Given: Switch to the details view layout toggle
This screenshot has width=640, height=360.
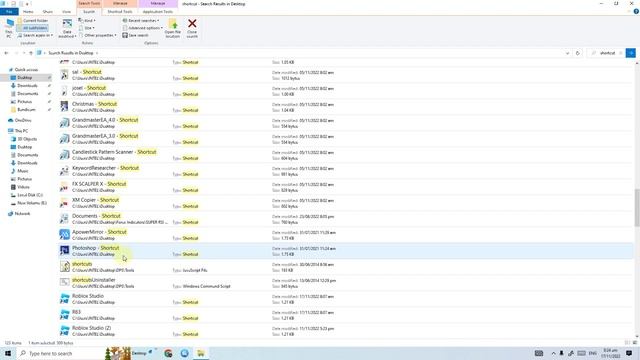Looking at the screenshot, I should (627, 343).
